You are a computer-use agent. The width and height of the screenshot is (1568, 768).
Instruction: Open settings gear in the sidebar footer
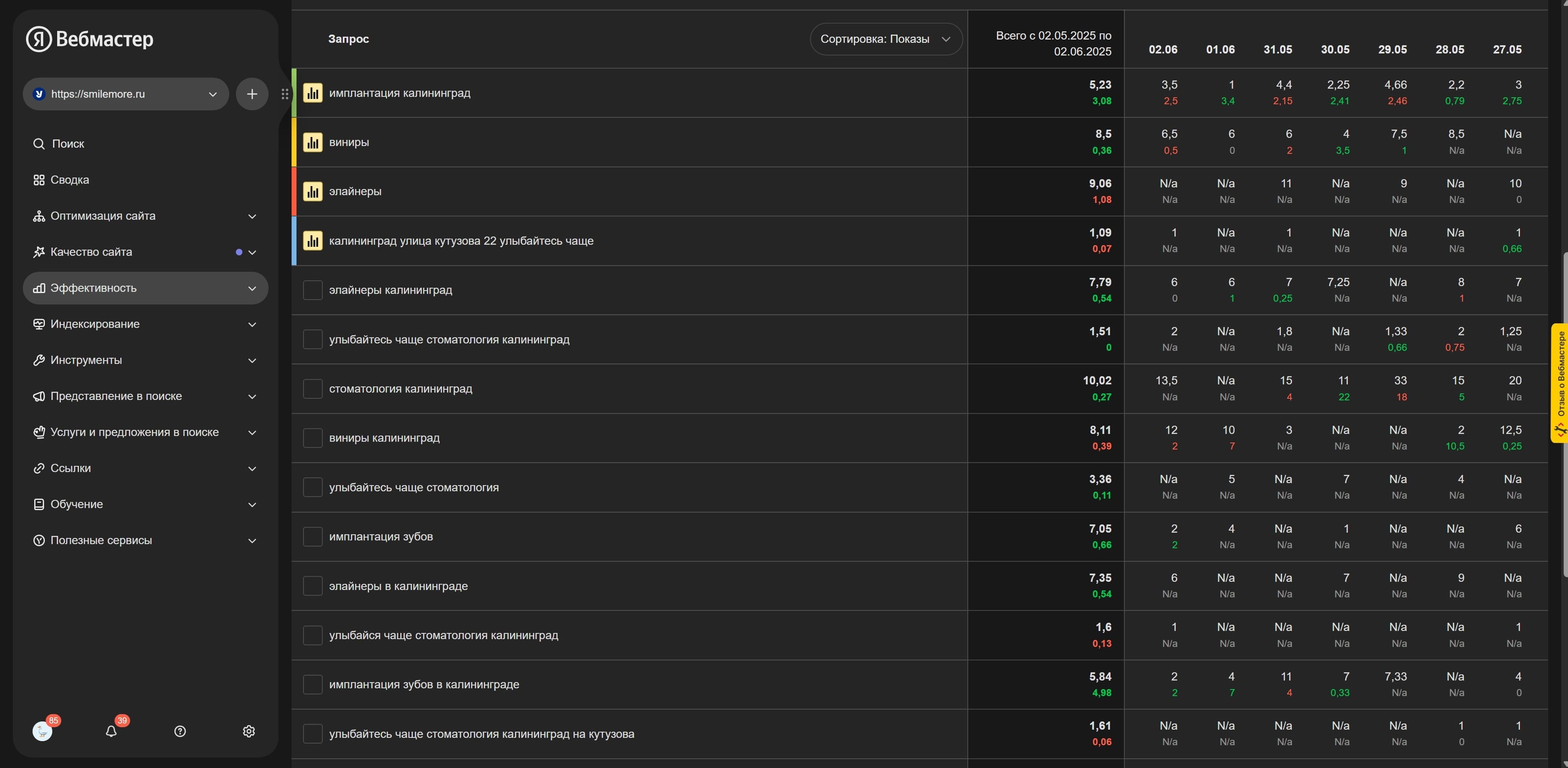248,731
